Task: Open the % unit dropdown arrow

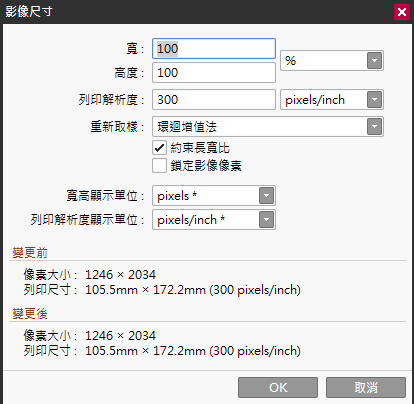Action: click(374, 61)
